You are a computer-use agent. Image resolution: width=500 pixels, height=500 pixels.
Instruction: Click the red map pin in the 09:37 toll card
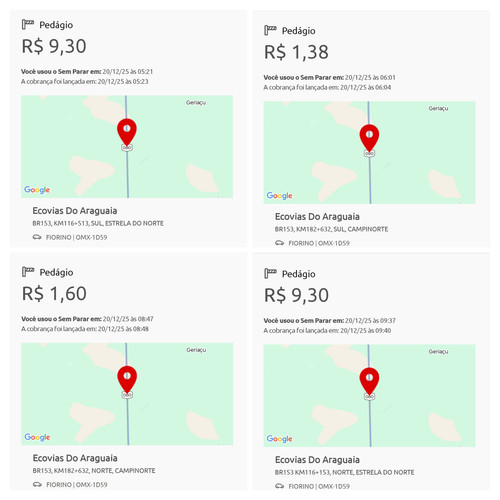click(369, 382)
